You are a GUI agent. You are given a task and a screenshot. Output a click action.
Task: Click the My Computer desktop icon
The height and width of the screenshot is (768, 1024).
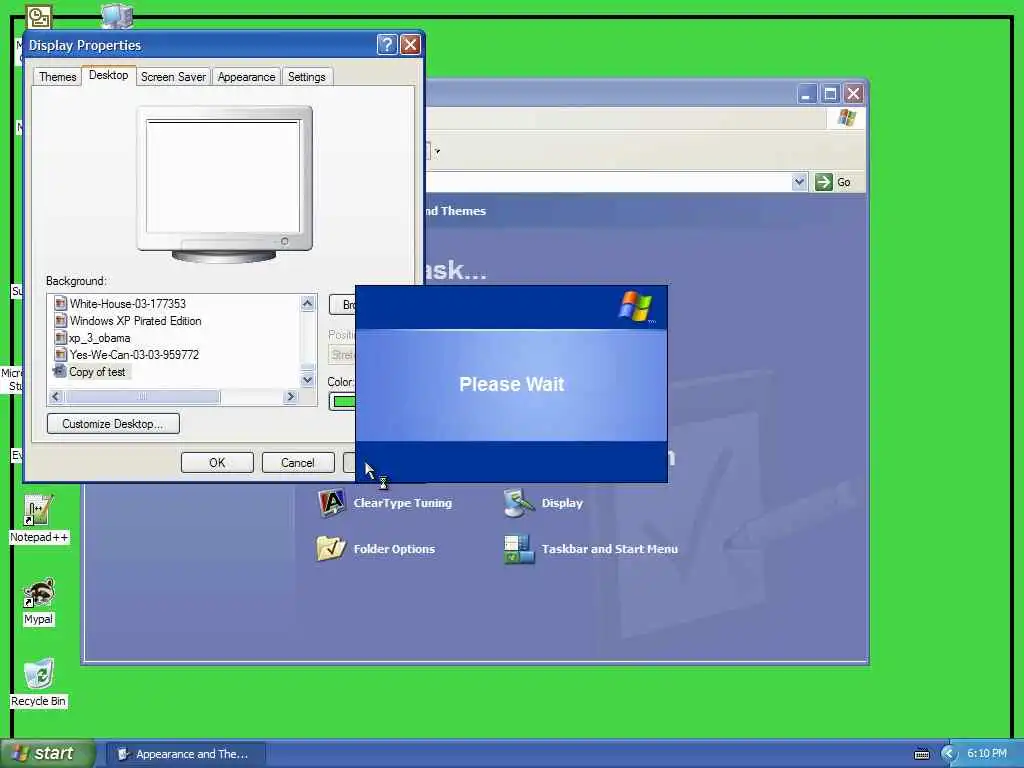pos(118,16)
